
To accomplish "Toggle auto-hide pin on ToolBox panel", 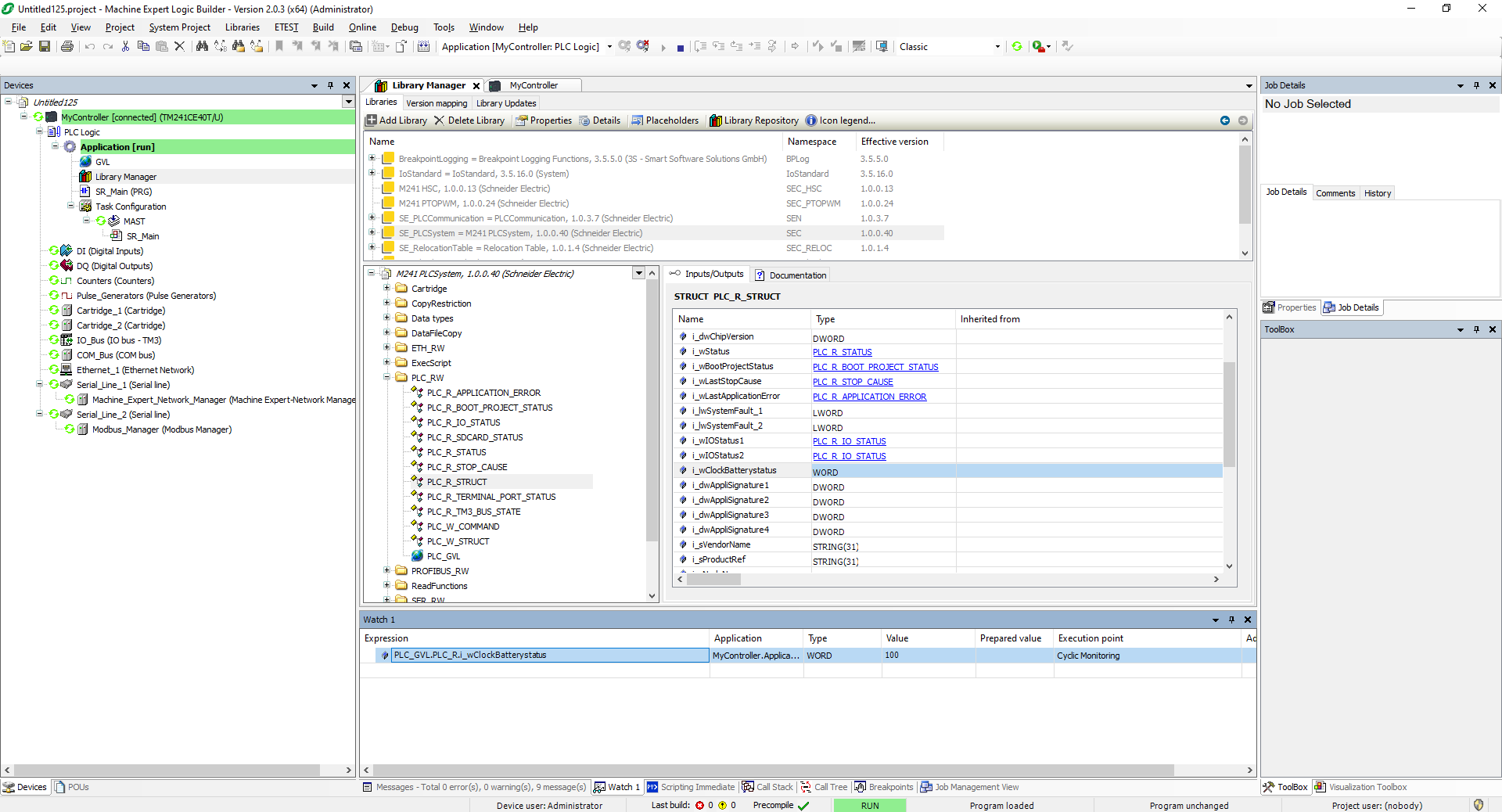I will 1476,329.
